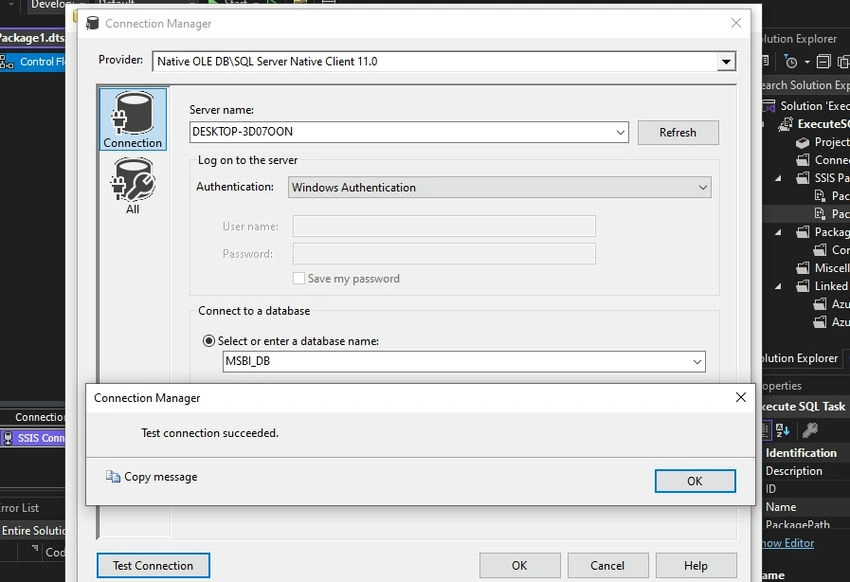Click the Solution Explorer history clock icon

(791, 62)
